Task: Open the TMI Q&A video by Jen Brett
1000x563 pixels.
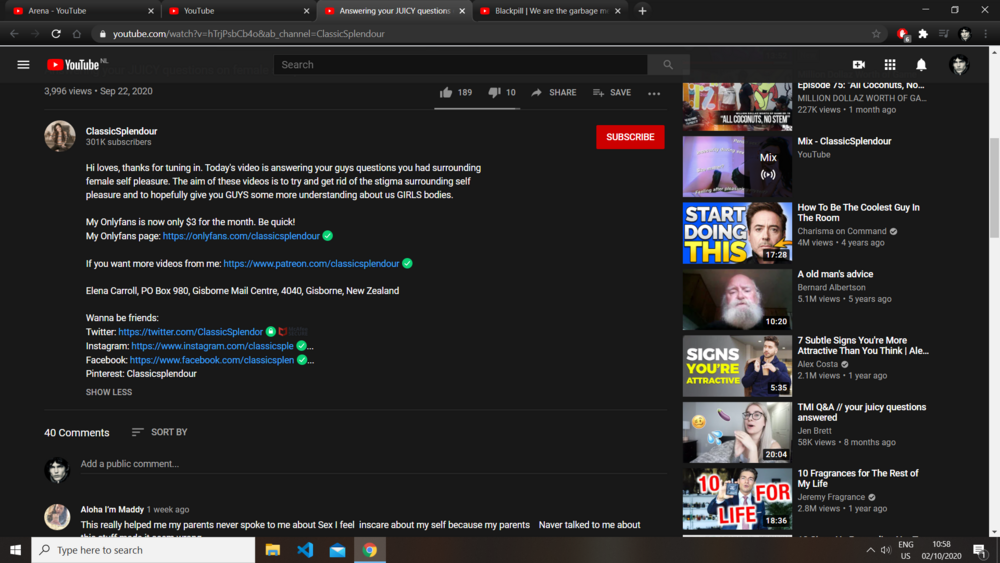Action: (862, 412)
